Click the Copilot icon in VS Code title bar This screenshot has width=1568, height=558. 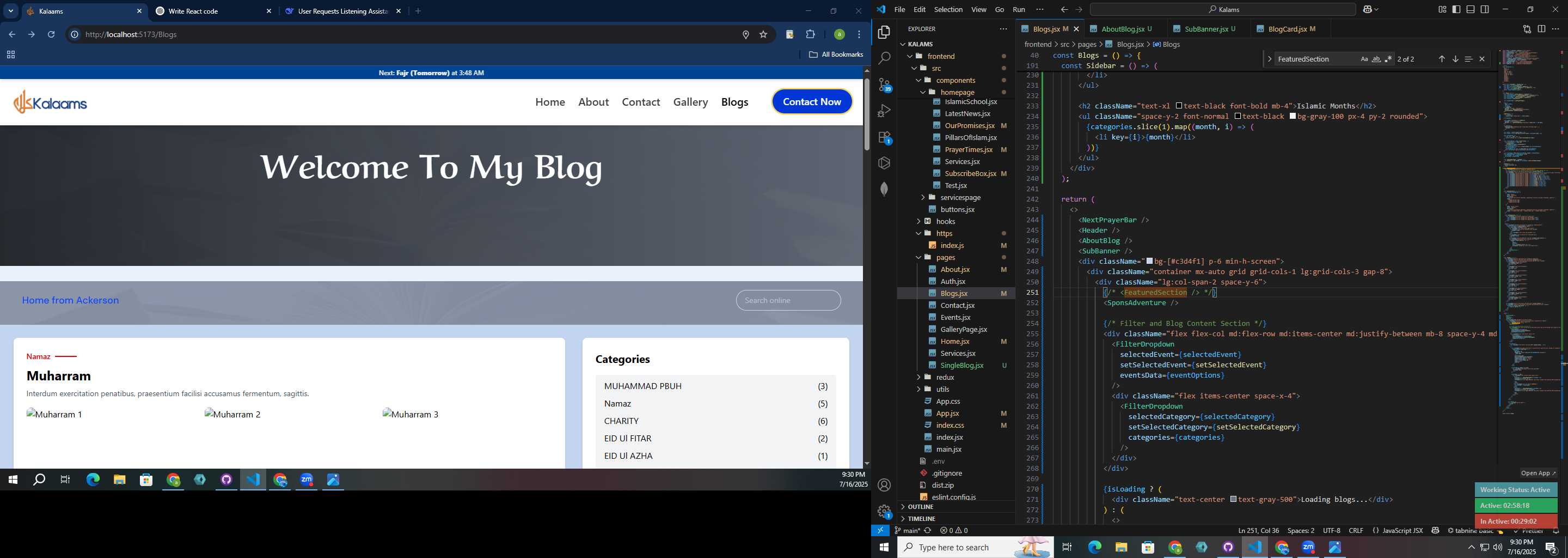pyautogui.click(x=1368, y=9)
